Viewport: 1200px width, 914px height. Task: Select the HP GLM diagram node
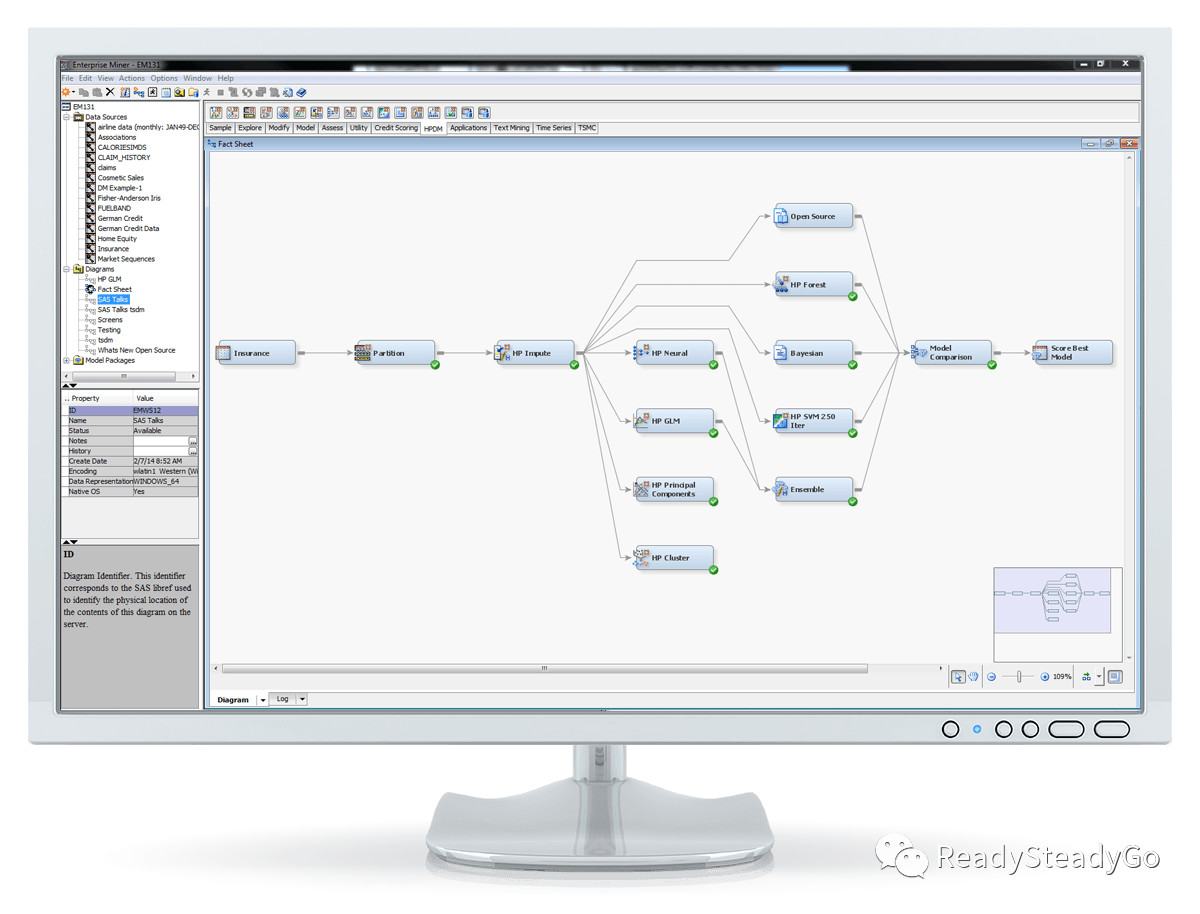(x=675, y=420)
